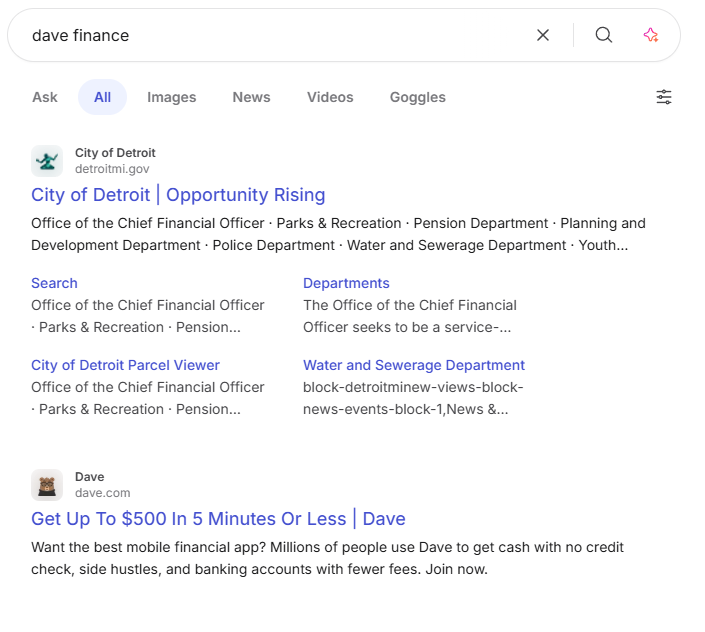Clear the search query with X icon
Viewport: 705px width, 632px height.
543,35
